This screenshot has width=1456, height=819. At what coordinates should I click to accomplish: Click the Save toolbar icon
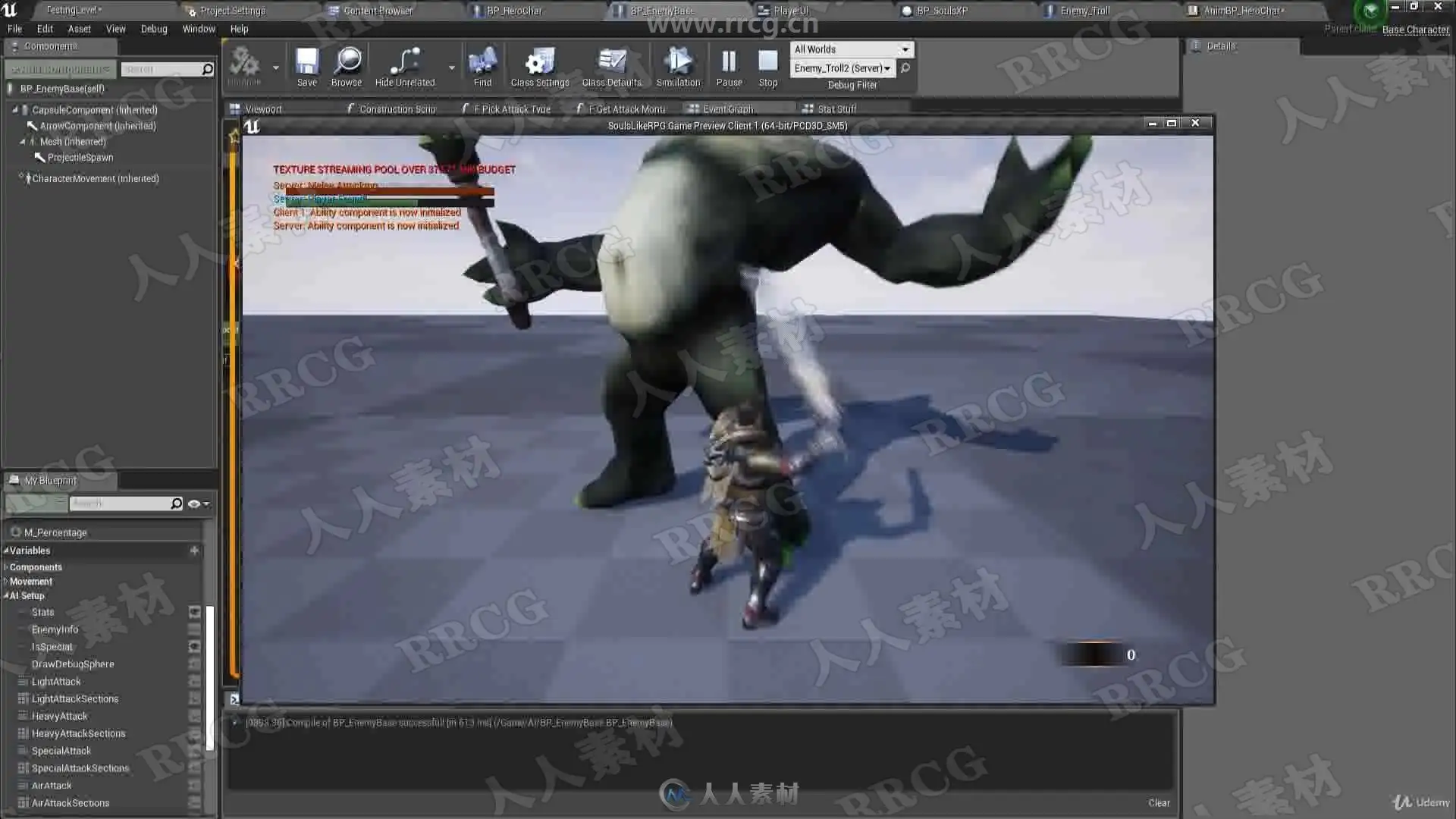[x=306, y=62]
